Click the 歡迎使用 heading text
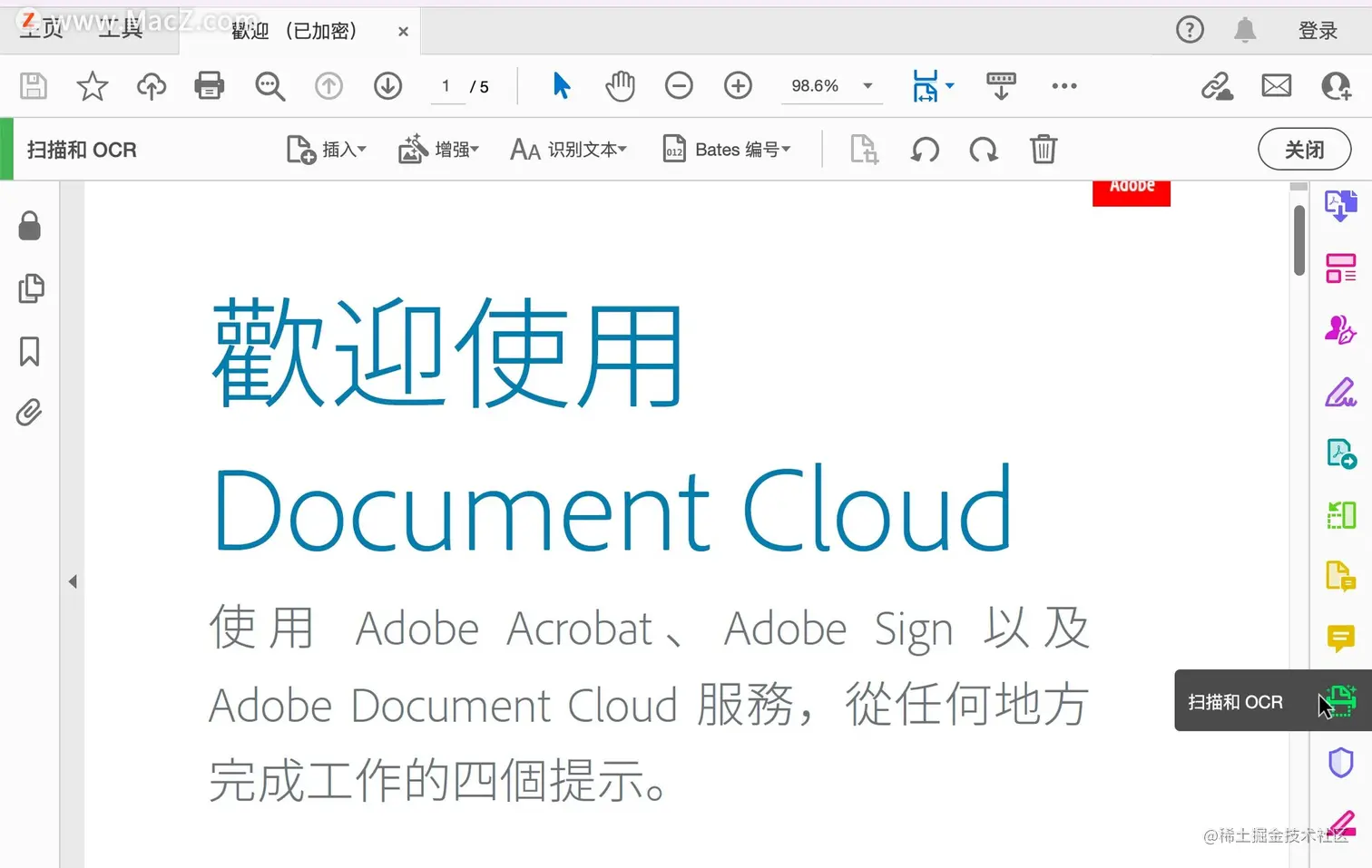Viewport: 1372px width, 868px height. click(447, 354)
